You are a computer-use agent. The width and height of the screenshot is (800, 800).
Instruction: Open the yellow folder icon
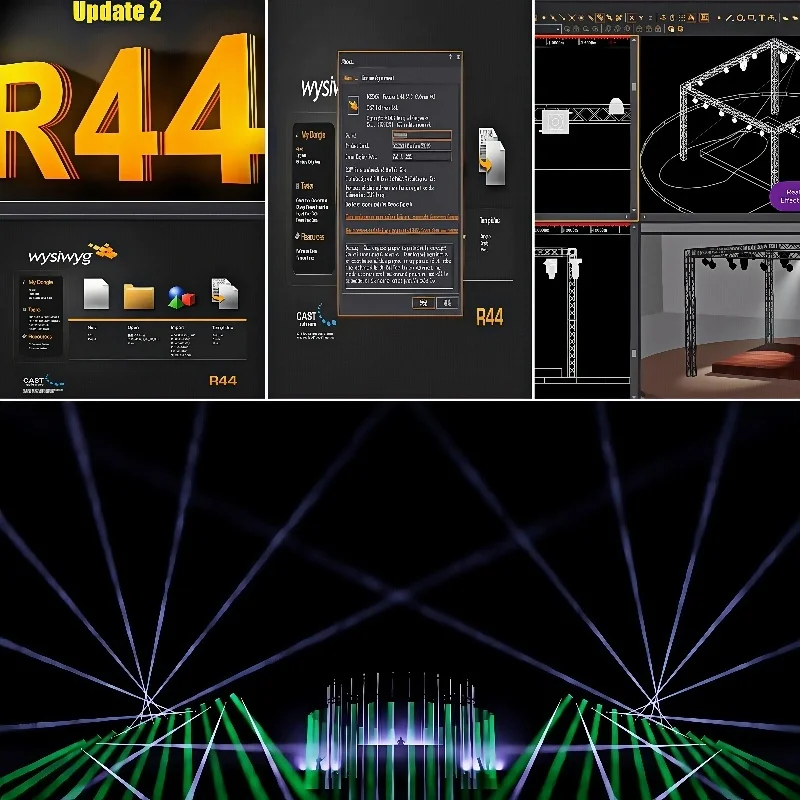tap(139, 296)
